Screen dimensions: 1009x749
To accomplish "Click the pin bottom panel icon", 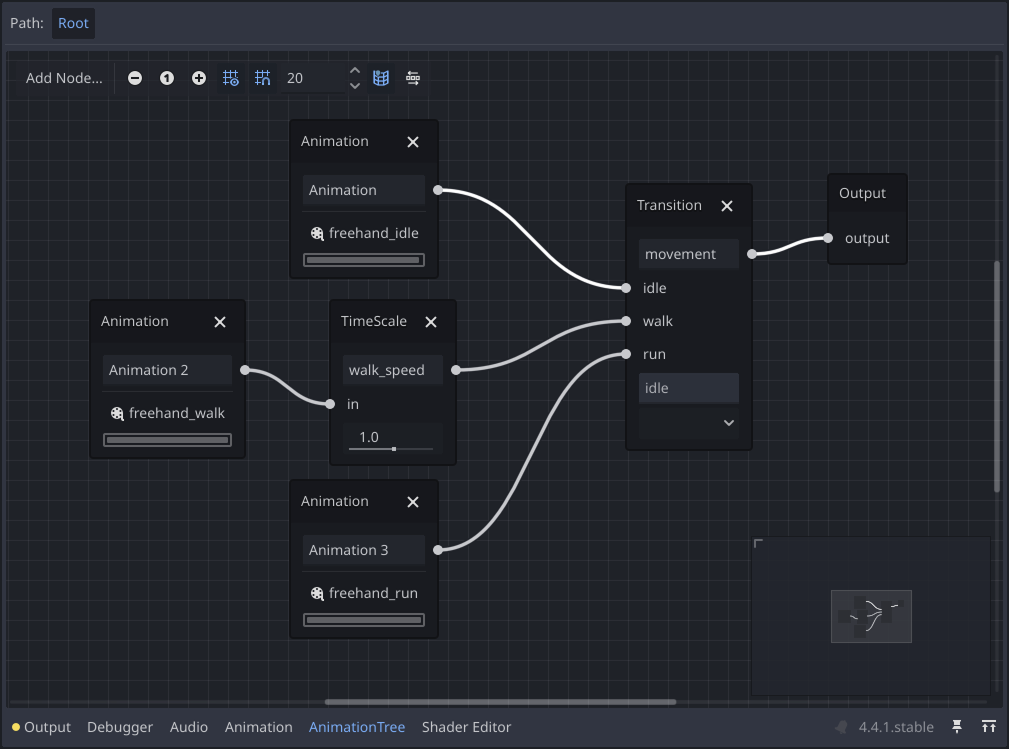I will (957, 727).
